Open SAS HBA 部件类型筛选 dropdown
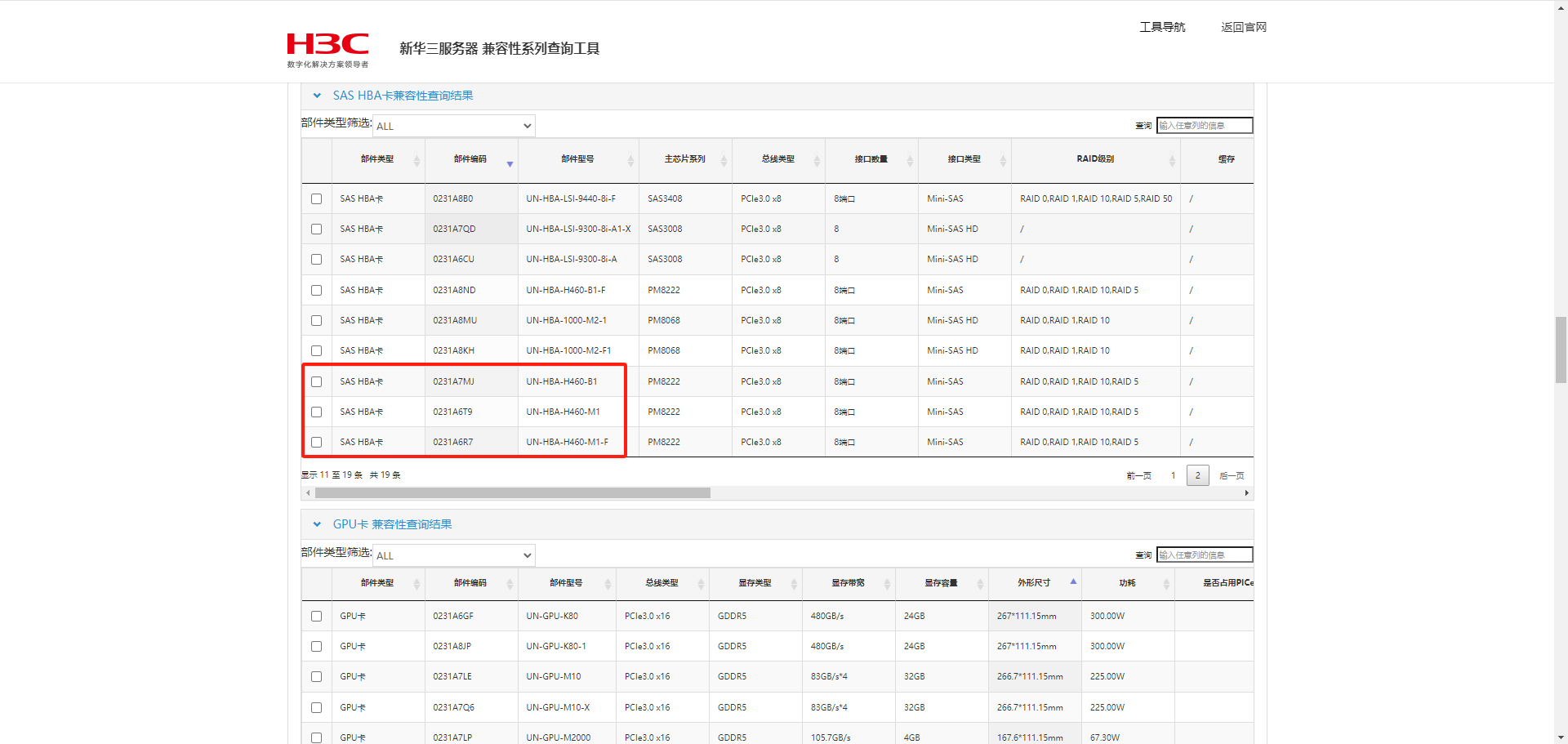The image size is (1568, 744). click(x=454, y=126)
